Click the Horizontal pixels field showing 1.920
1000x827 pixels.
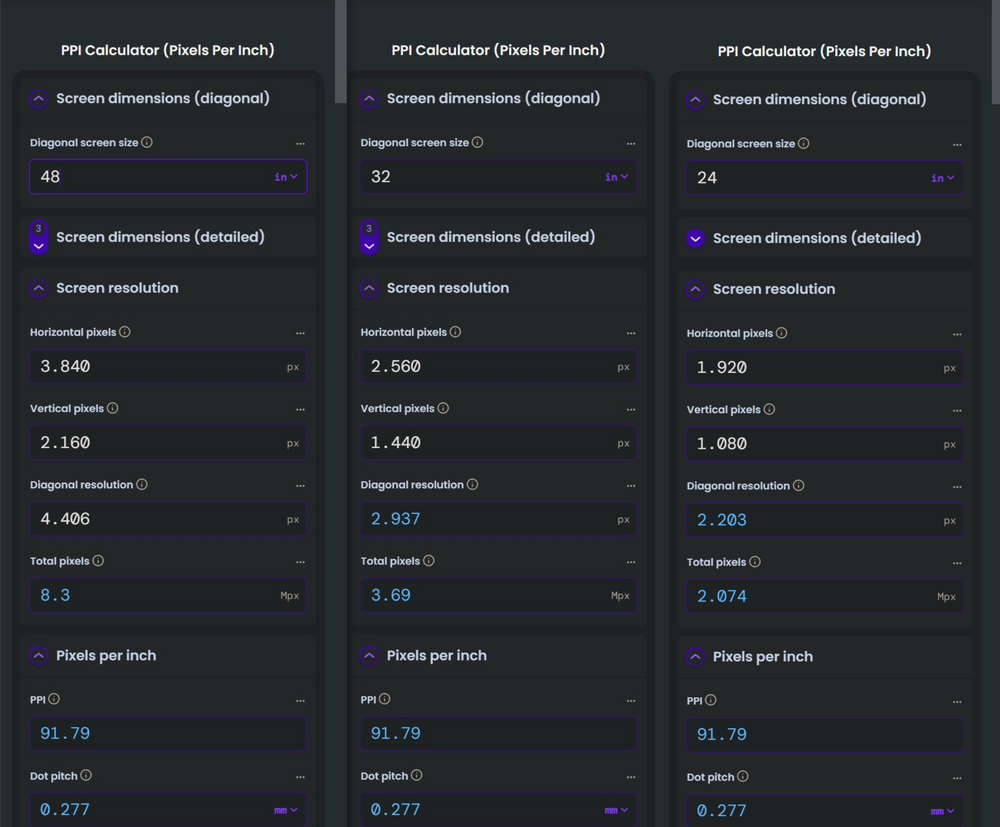point(810,368)
